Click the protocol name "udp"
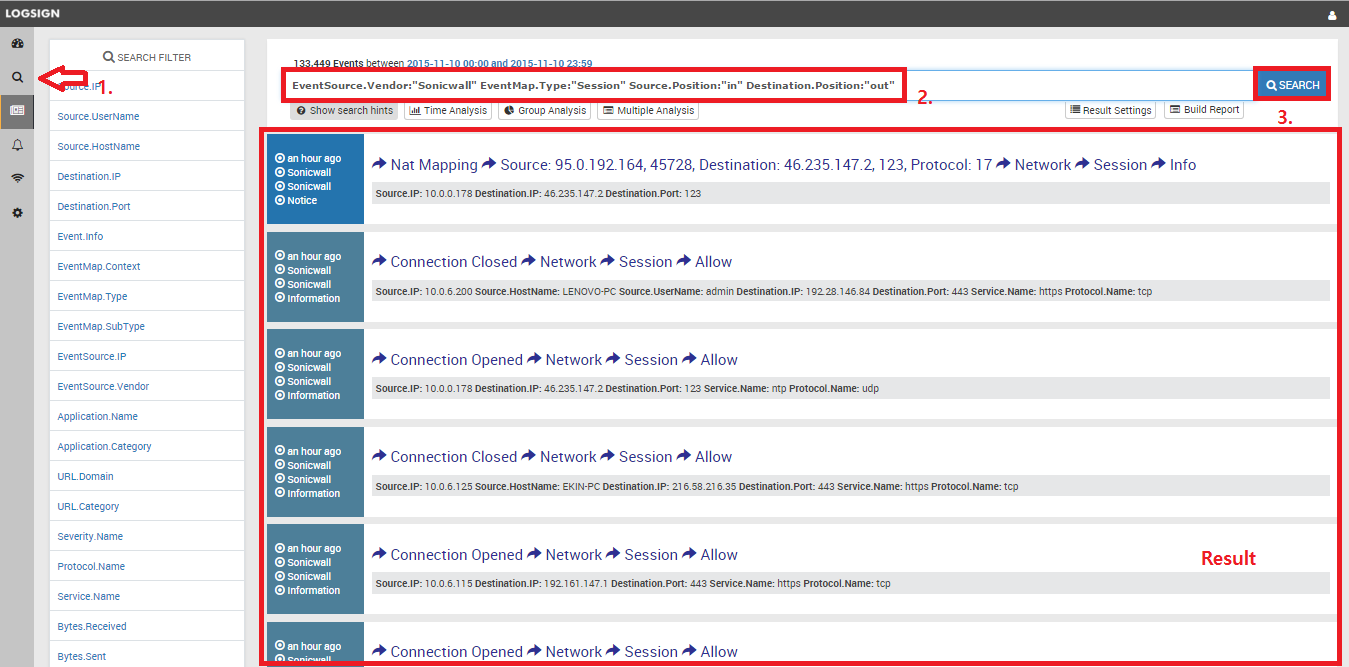The height and width of the screenshot is (667, 1349). click(870, 388)
